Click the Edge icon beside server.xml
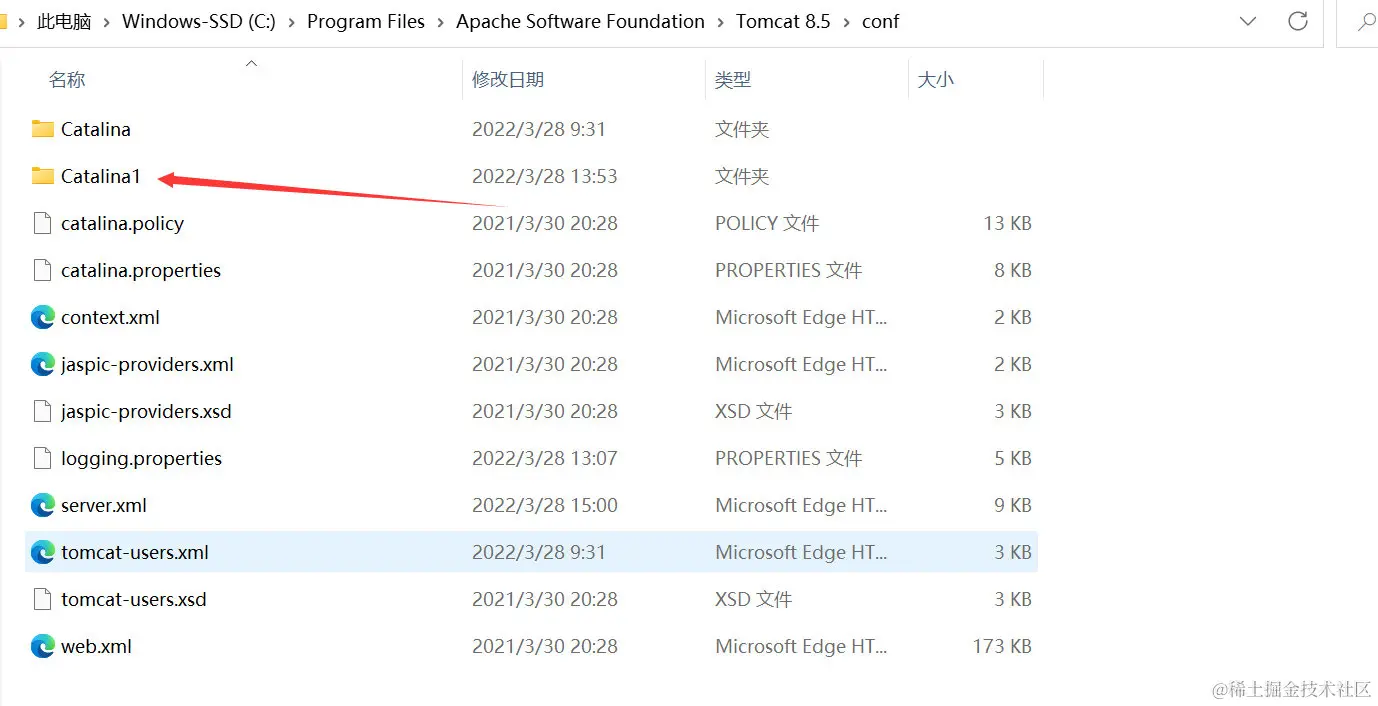 [42, 505]
